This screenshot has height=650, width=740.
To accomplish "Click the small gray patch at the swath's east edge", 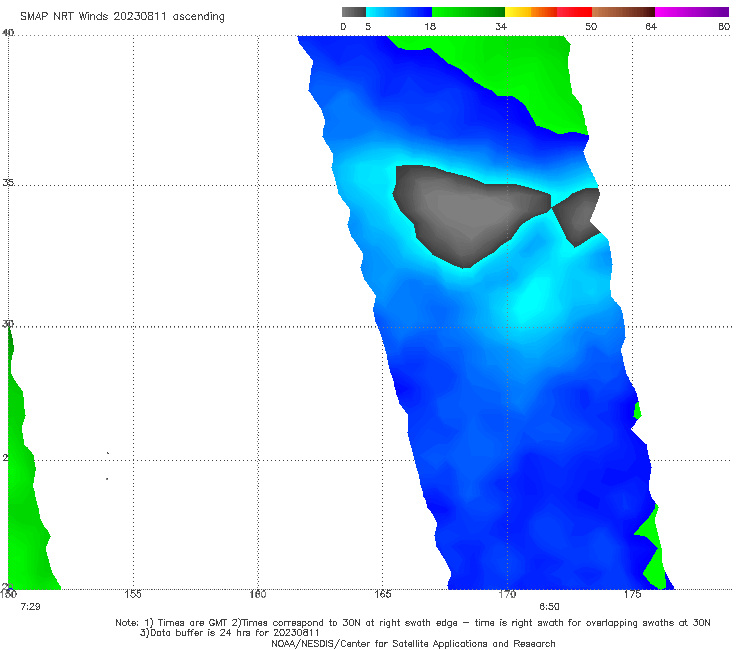I will pyautogui.click(x=578, y=215).
